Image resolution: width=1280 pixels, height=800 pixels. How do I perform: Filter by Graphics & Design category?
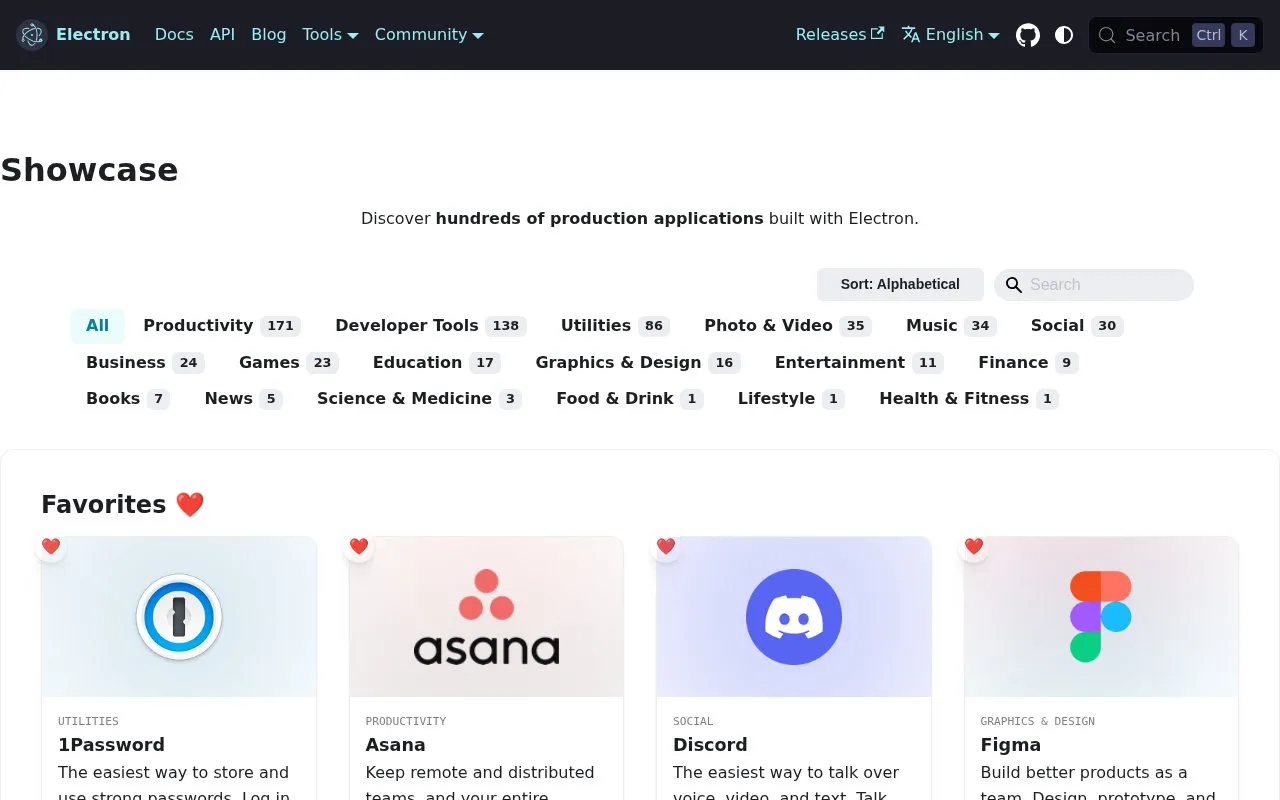tap(639, 363)
